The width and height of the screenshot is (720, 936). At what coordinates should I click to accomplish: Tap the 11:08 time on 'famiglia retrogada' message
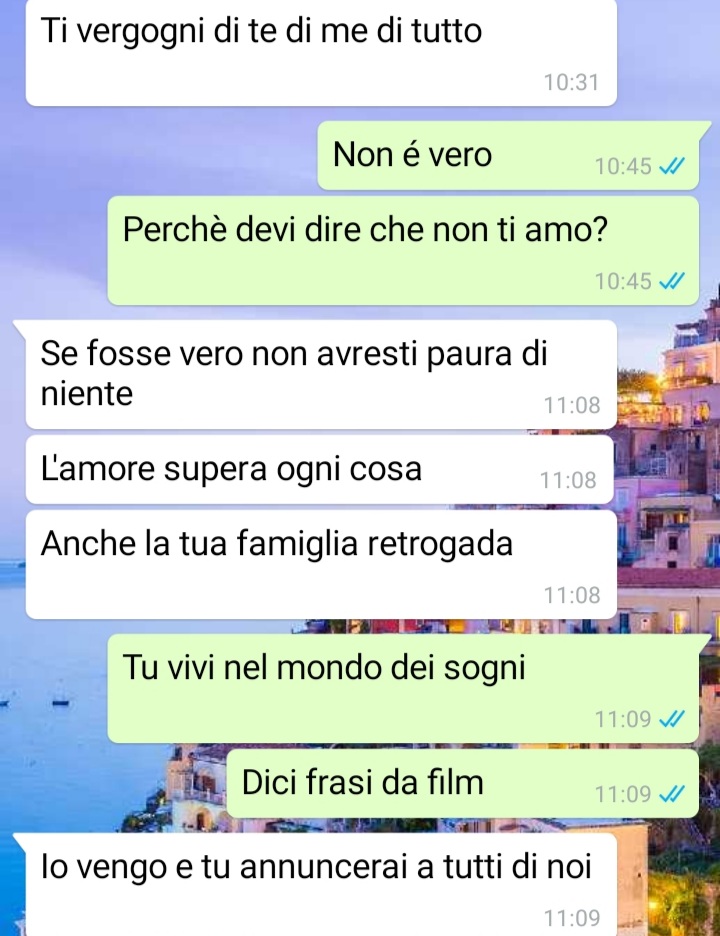click(571, 595)
